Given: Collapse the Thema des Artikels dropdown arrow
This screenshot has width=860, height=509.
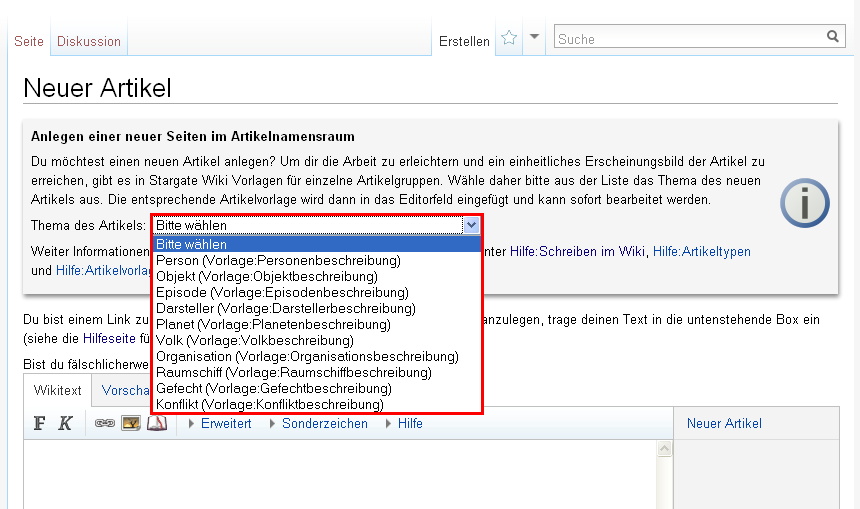Looking at the screenshot, I should 472,226.
